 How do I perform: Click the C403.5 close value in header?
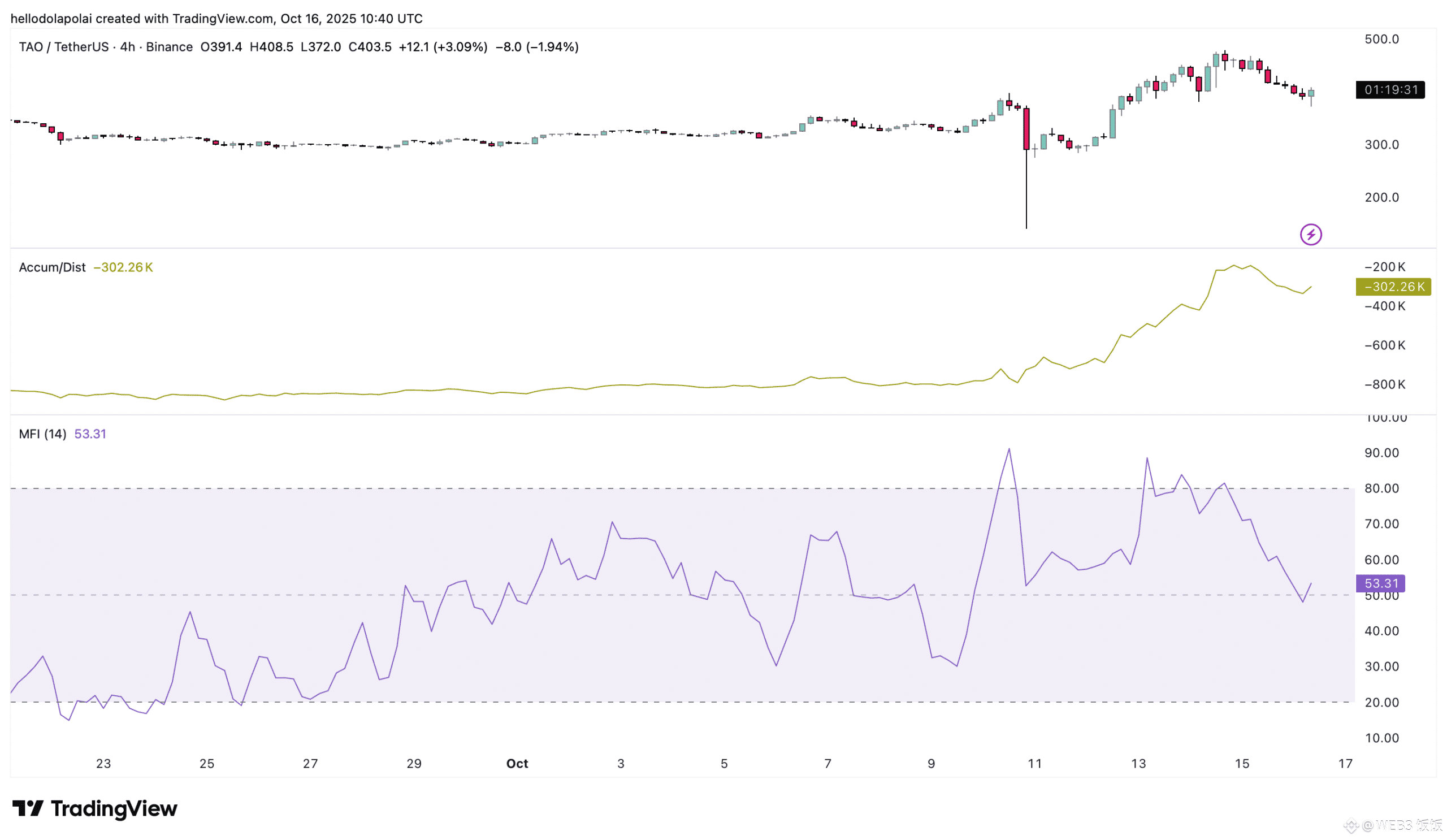pos(370,47)
